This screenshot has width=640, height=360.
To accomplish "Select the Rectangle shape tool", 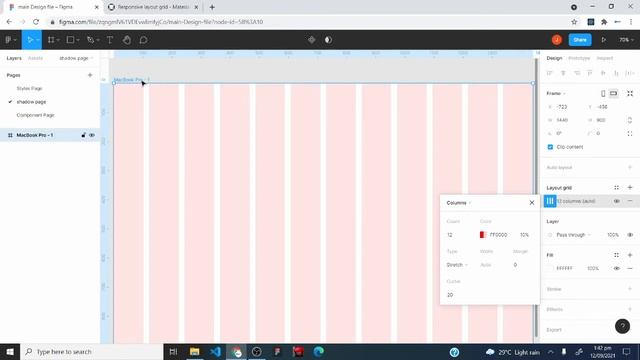I will click(71, 40).
